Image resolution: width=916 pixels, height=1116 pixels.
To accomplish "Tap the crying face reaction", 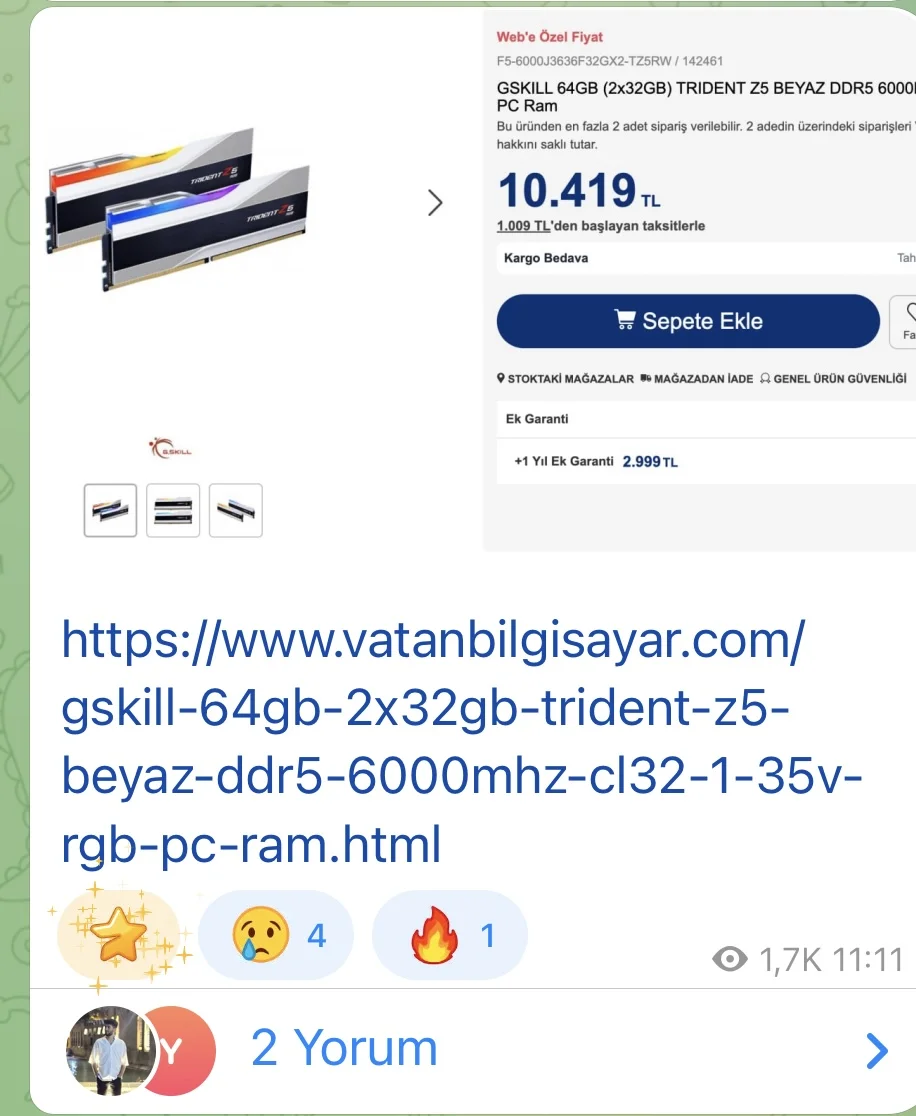I will tap(276, 935).
